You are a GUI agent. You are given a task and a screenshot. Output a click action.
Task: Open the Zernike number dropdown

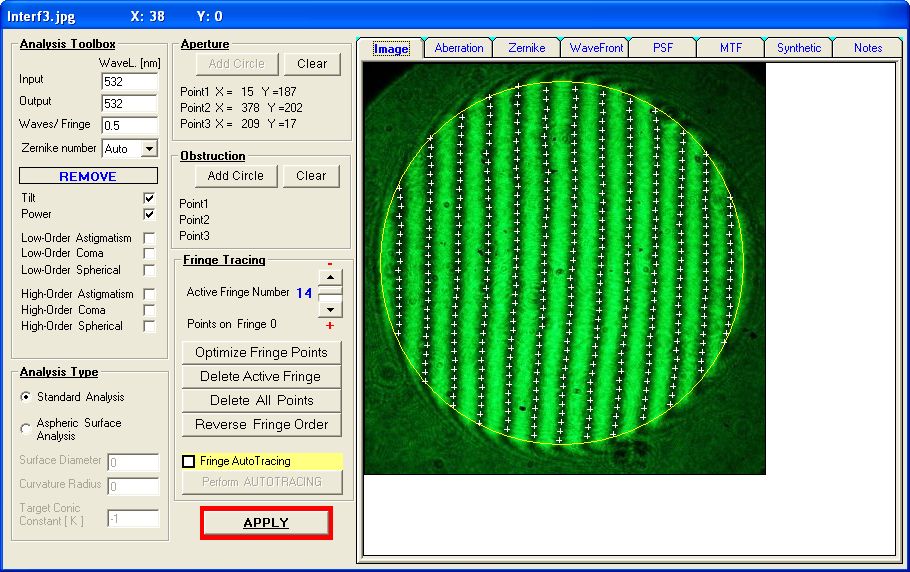149,149
